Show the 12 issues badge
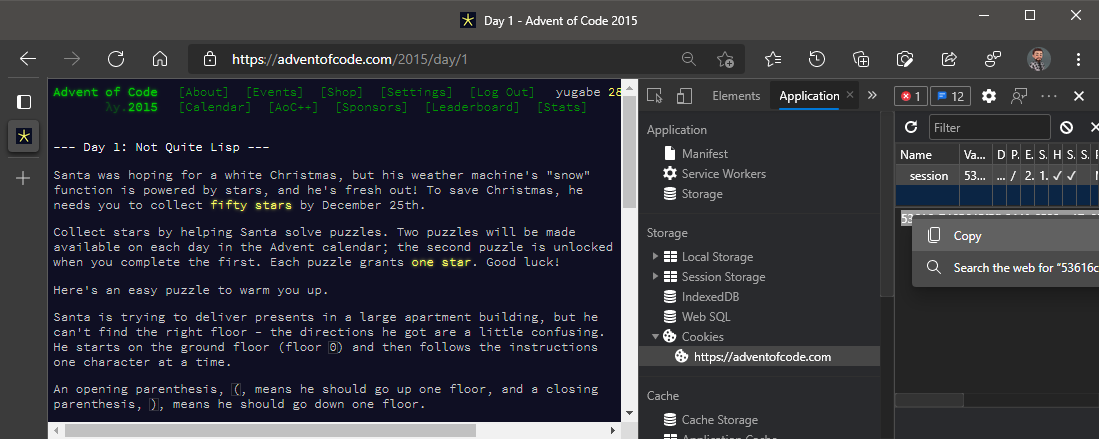 tap(950, 96)
